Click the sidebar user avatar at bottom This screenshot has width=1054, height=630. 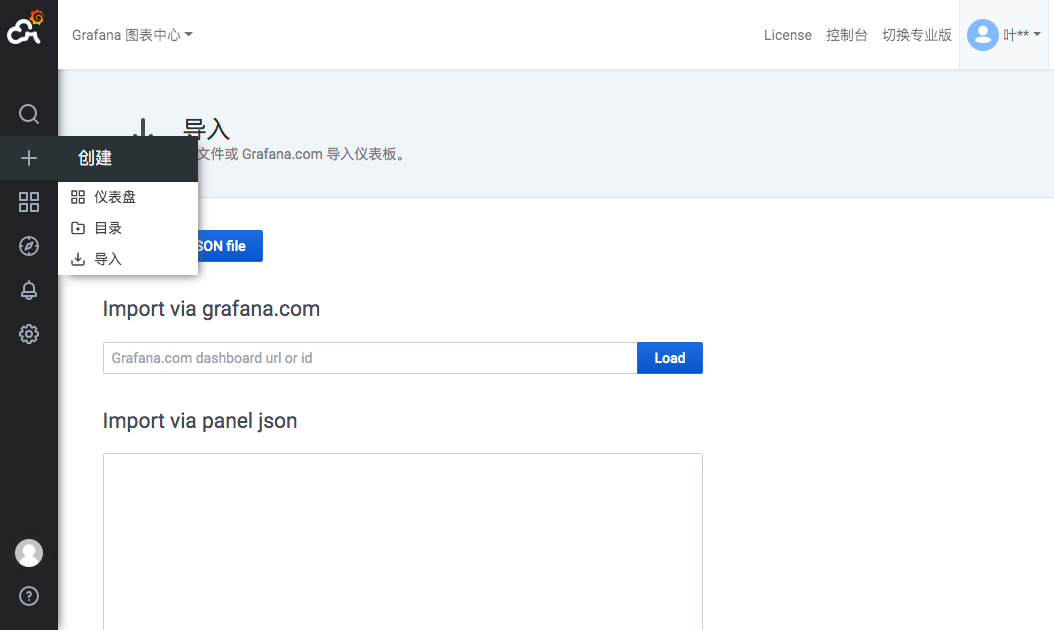[x=29, y=553]
